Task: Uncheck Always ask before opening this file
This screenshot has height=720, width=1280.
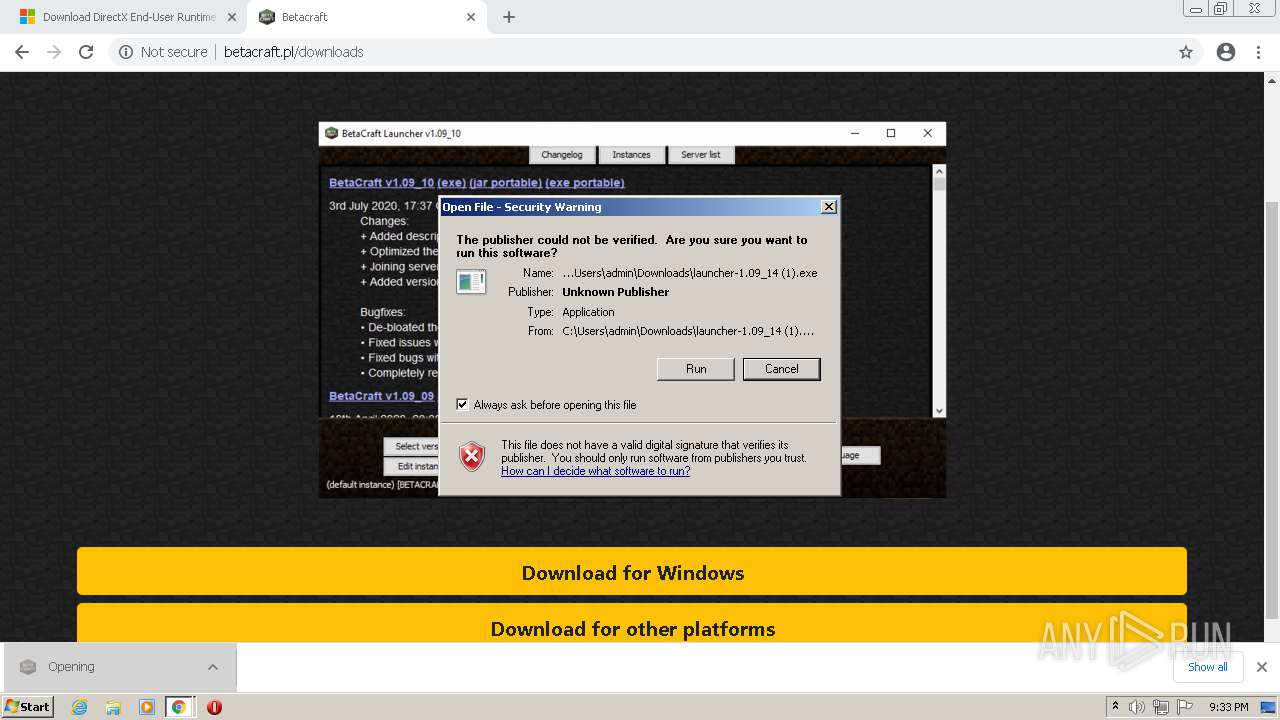Action: pos(462,404)
